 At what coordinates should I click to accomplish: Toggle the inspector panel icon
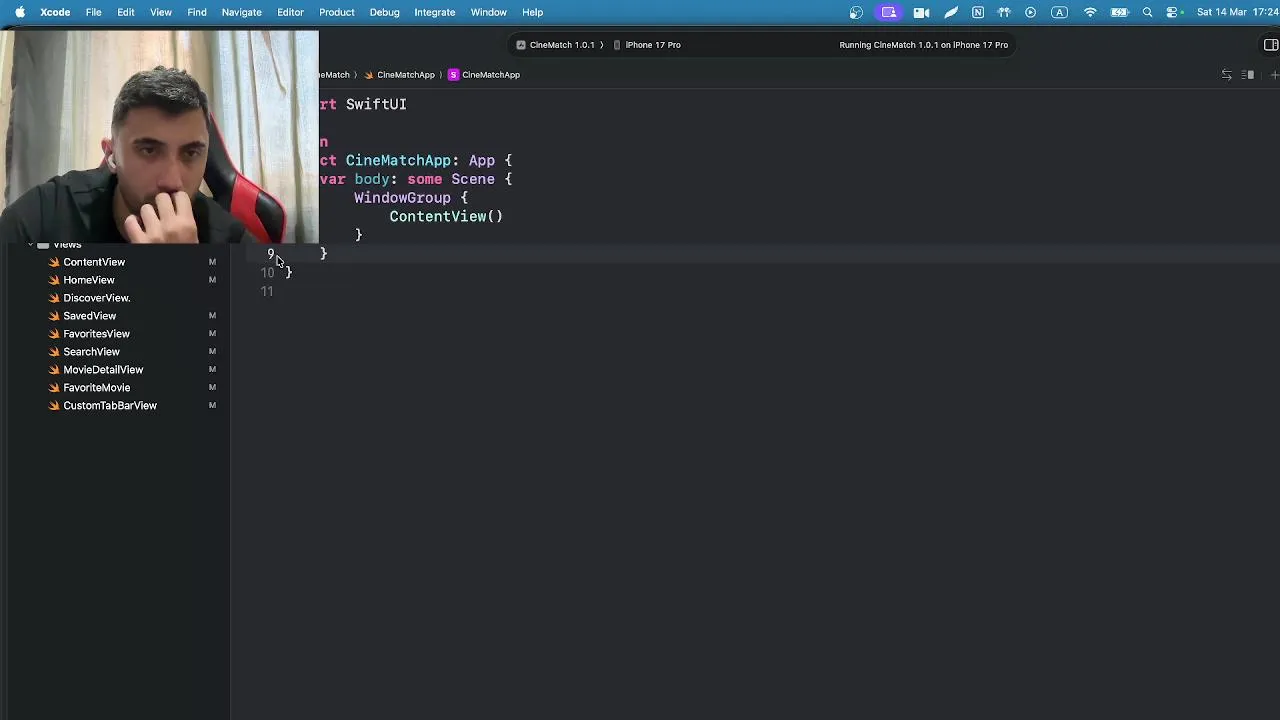click(x=1271, y=45)
